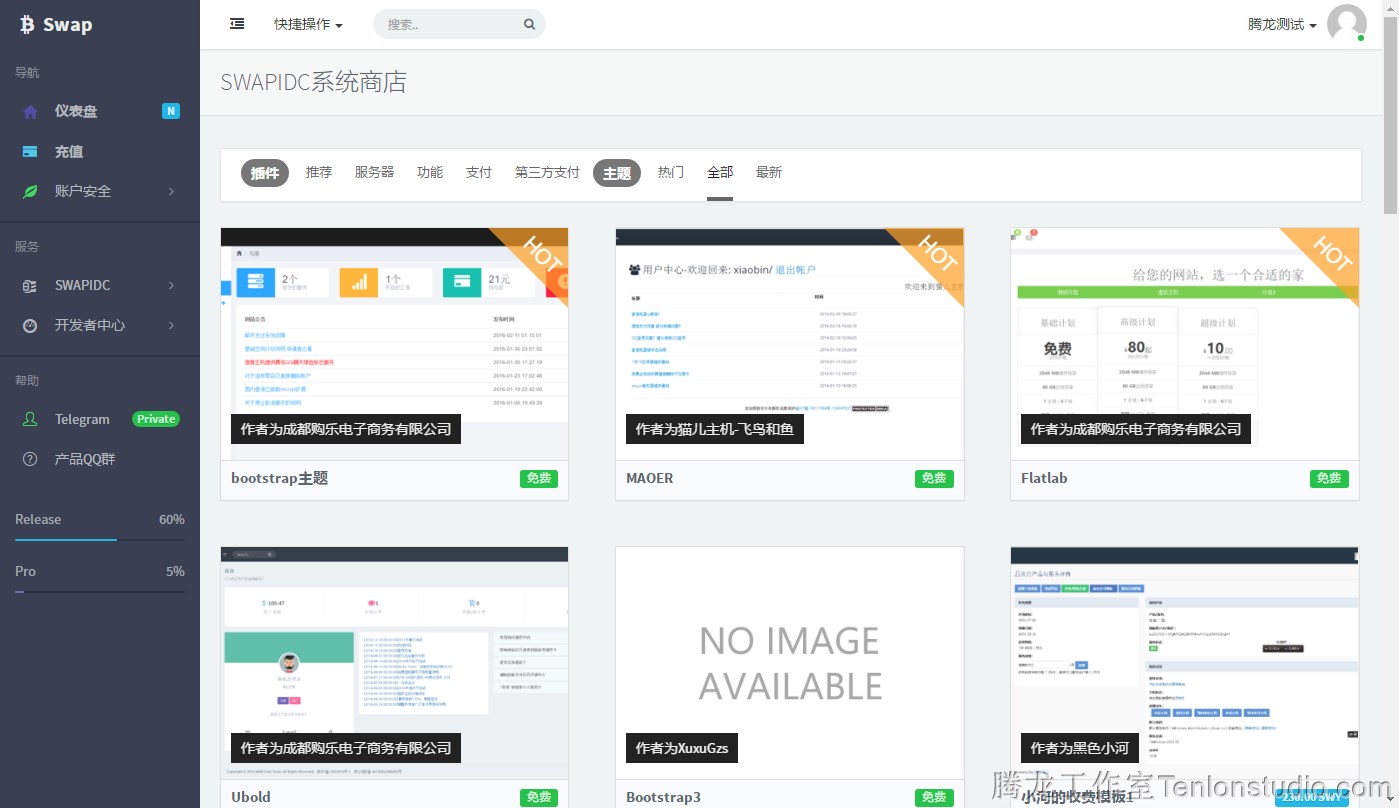The height and width of the screenshot is (808, 1399).
Task: Click the Bitcoin Swap logo icon
Action: [27, 24]
